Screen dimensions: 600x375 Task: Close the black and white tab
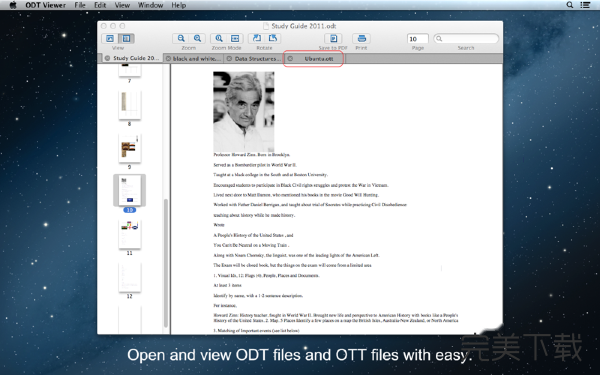168,59
